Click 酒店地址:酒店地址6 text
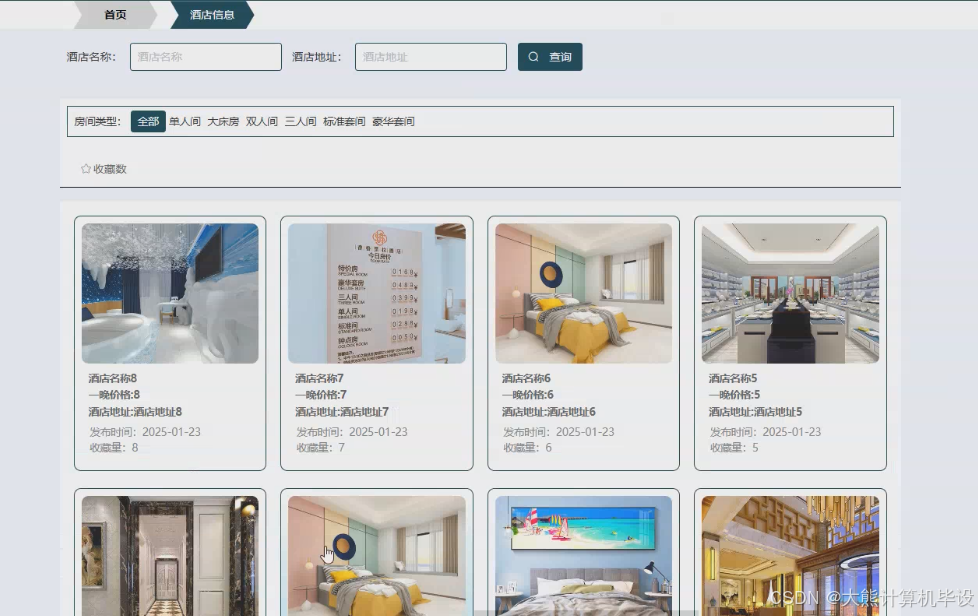This screenshot has width=978, height=616. tap(549, 411)
